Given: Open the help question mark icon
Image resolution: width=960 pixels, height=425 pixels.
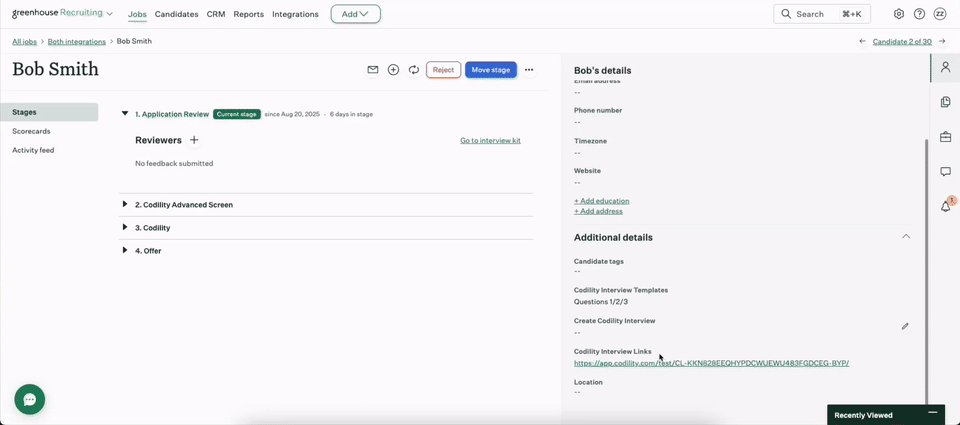Looking at the screenshot, I should [919, 14].
